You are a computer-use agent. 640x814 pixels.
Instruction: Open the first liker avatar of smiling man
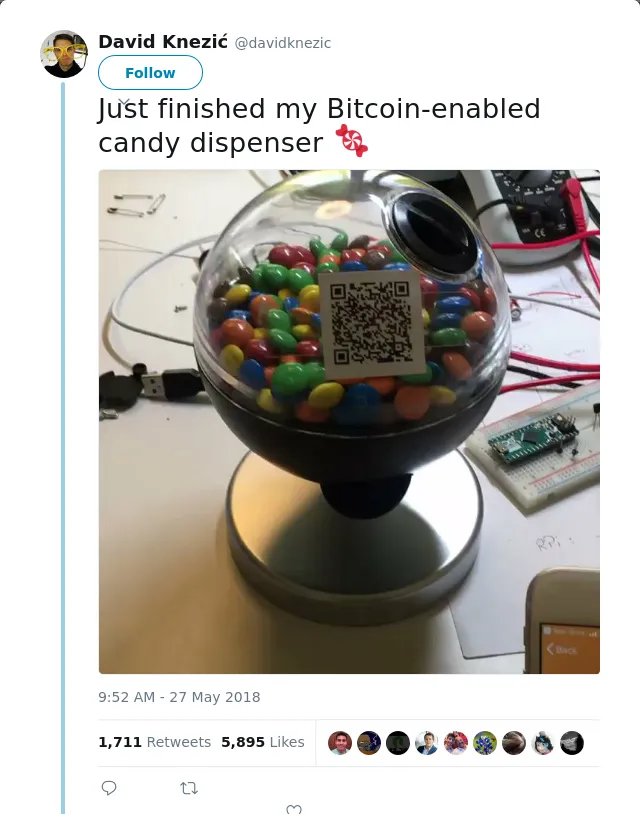(340, 743)
